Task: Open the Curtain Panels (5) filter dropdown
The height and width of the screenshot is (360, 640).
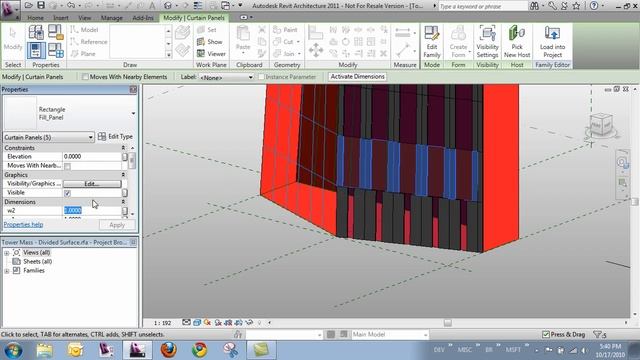Action: [x=49, y=137]
